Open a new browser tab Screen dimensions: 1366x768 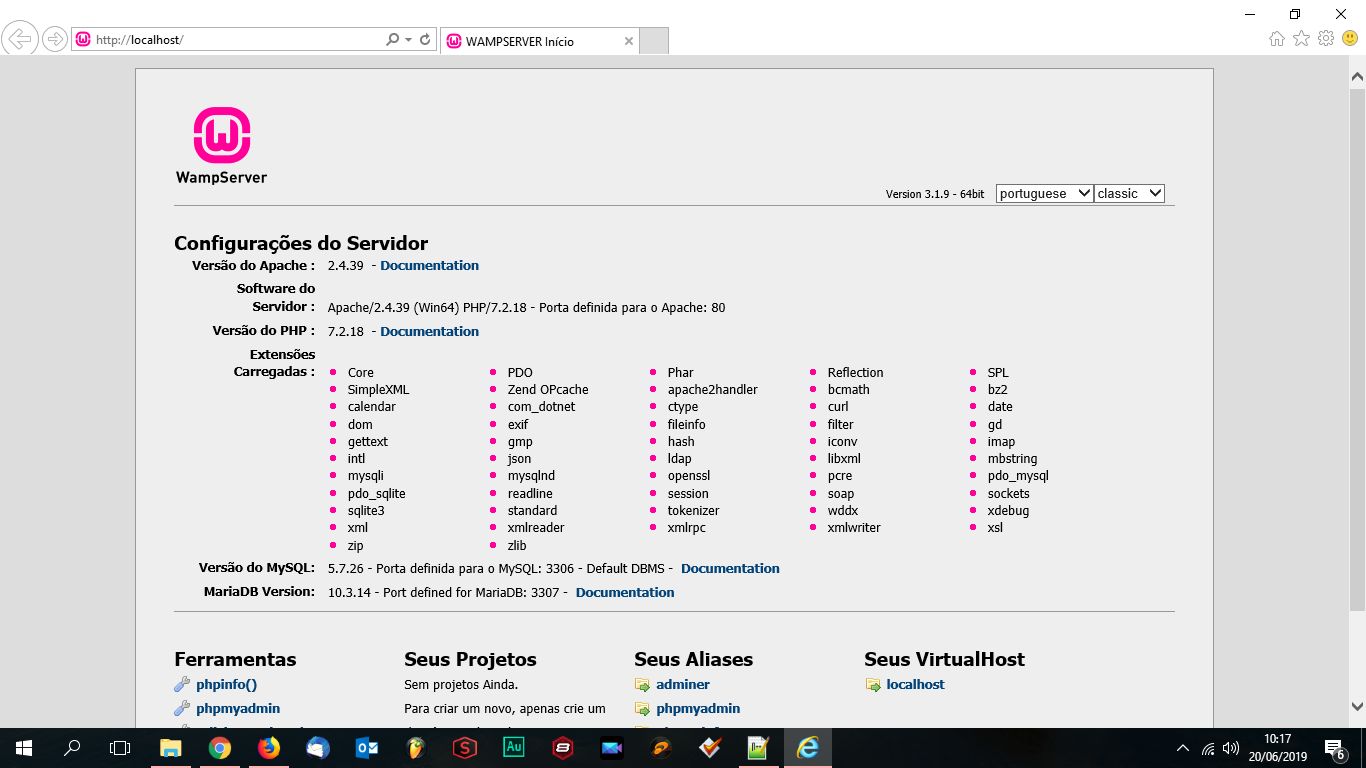click(653, 41)
